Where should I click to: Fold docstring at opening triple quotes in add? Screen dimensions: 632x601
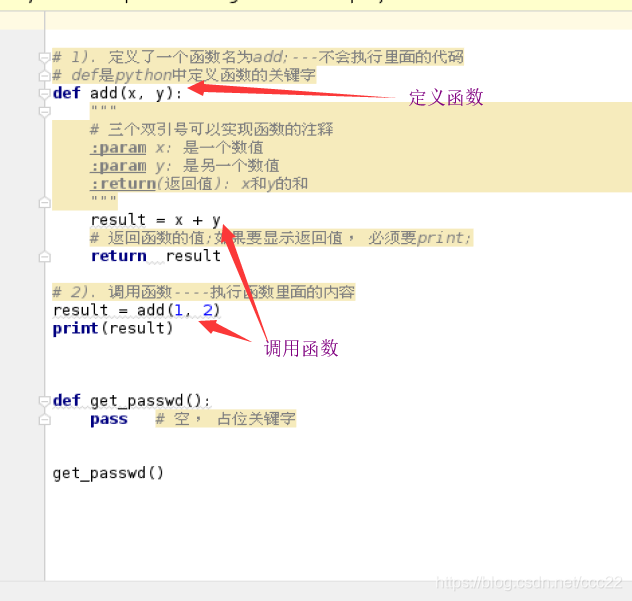pyautogui.click(x=44, y=112)
